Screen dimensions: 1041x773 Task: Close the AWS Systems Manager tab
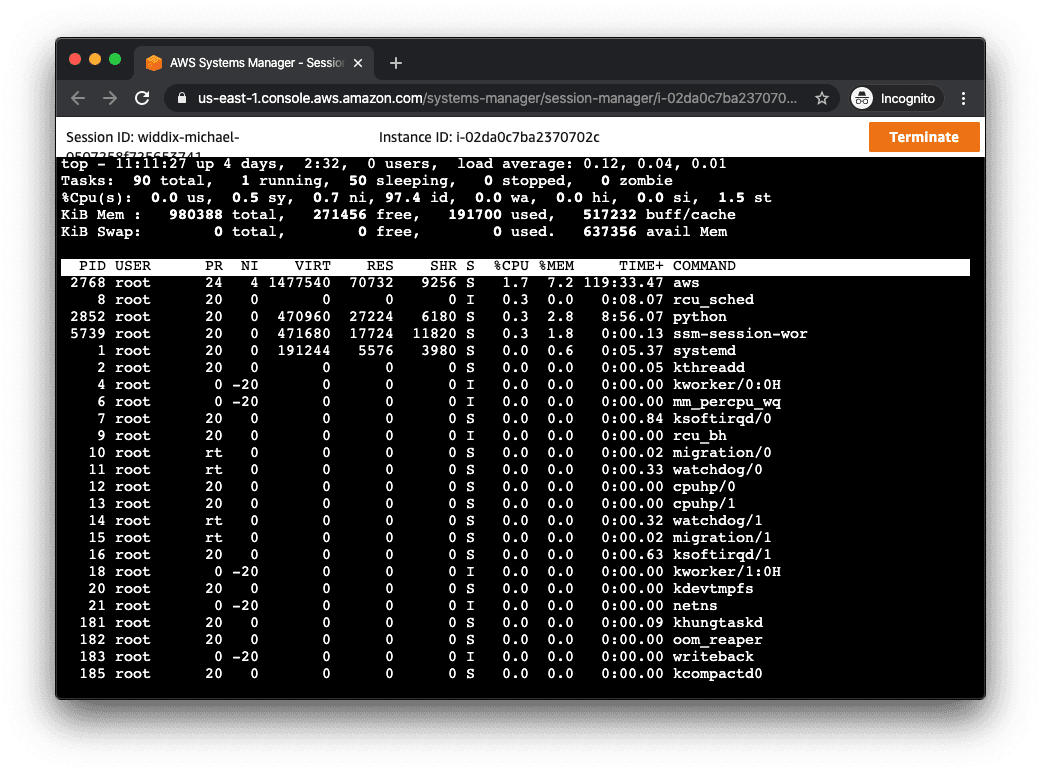coord(358,63)
